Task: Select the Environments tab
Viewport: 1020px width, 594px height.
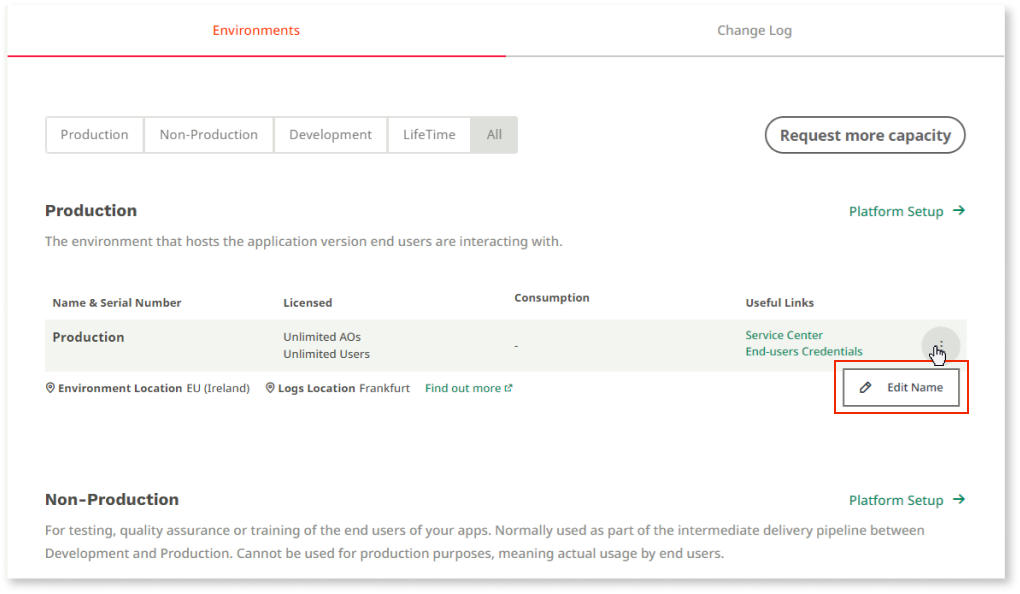Action: coord(256,30)
